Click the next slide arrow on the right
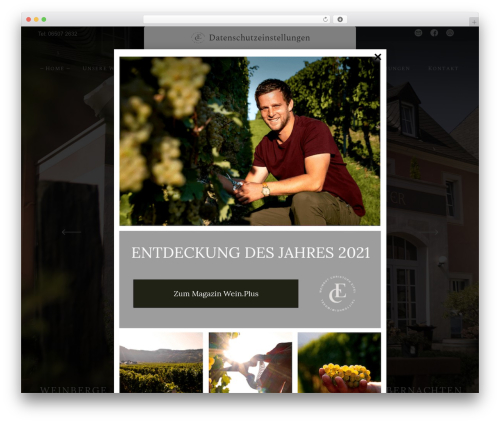Viewport: 500px width, 423px height. [429, 232]
